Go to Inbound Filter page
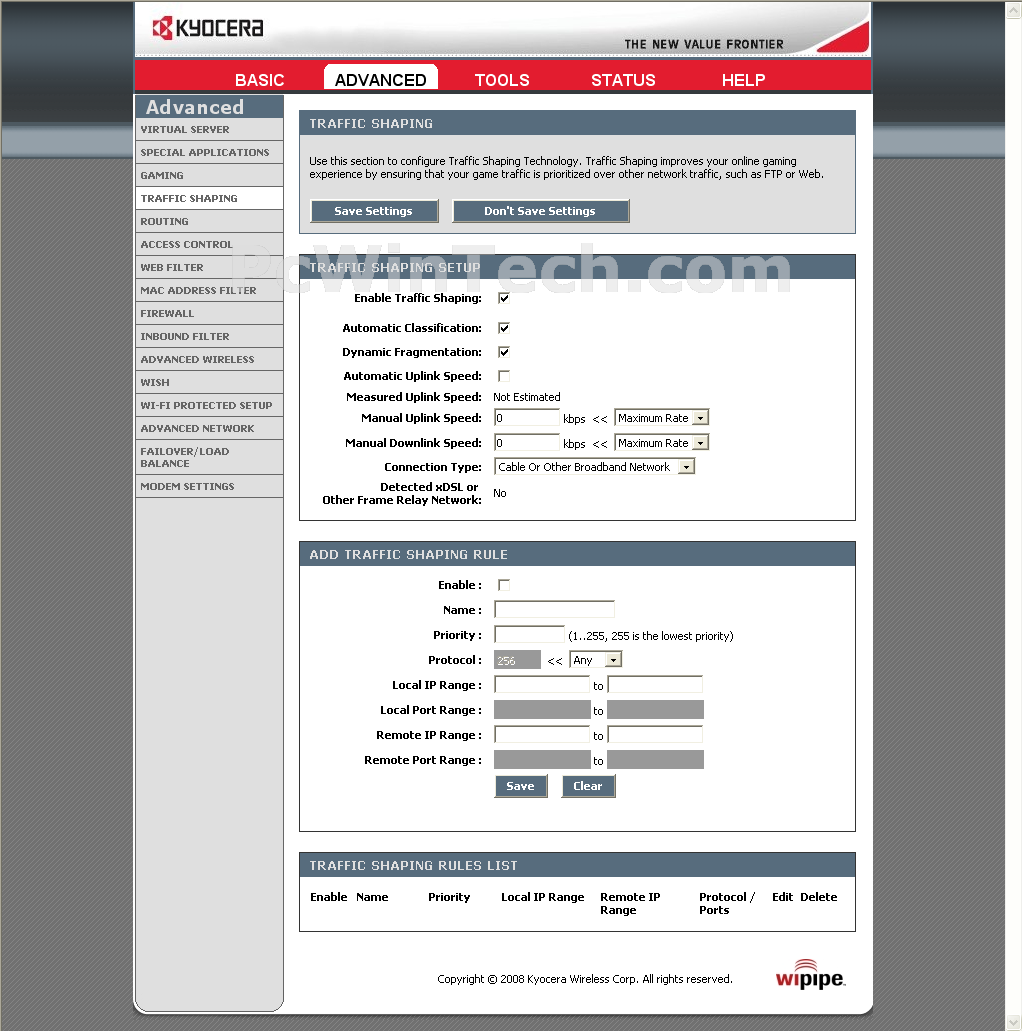1022x1031 pixels. (209, 337)
